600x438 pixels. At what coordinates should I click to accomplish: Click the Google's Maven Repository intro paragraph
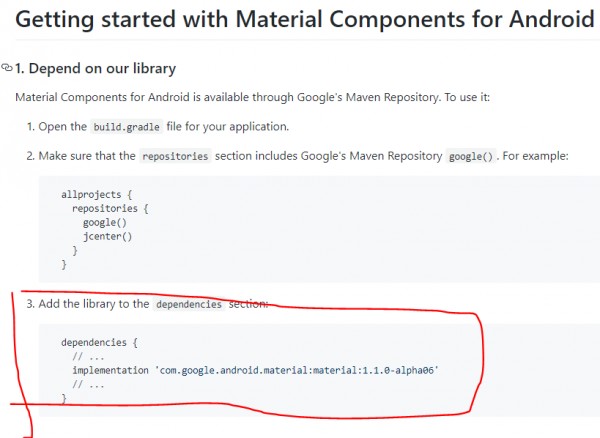(253, 97)
